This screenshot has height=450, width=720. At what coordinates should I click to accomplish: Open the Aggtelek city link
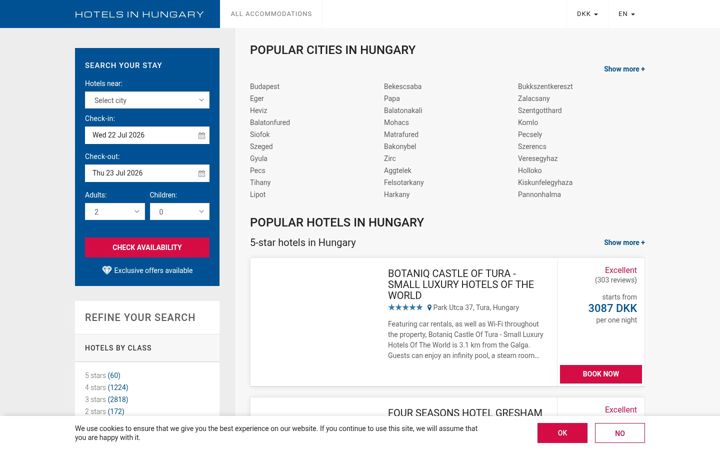click(398, 170)
